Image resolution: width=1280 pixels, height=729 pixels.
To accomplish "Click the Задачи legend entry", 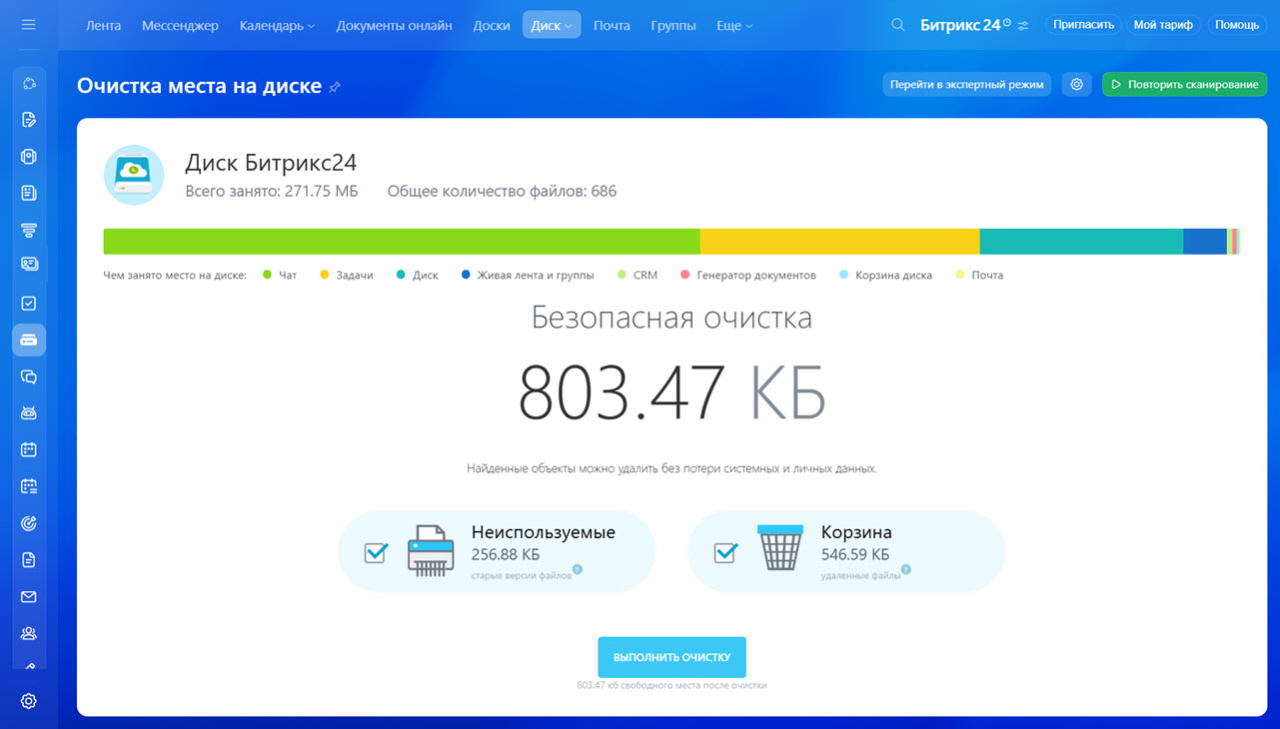I will 346,275.
